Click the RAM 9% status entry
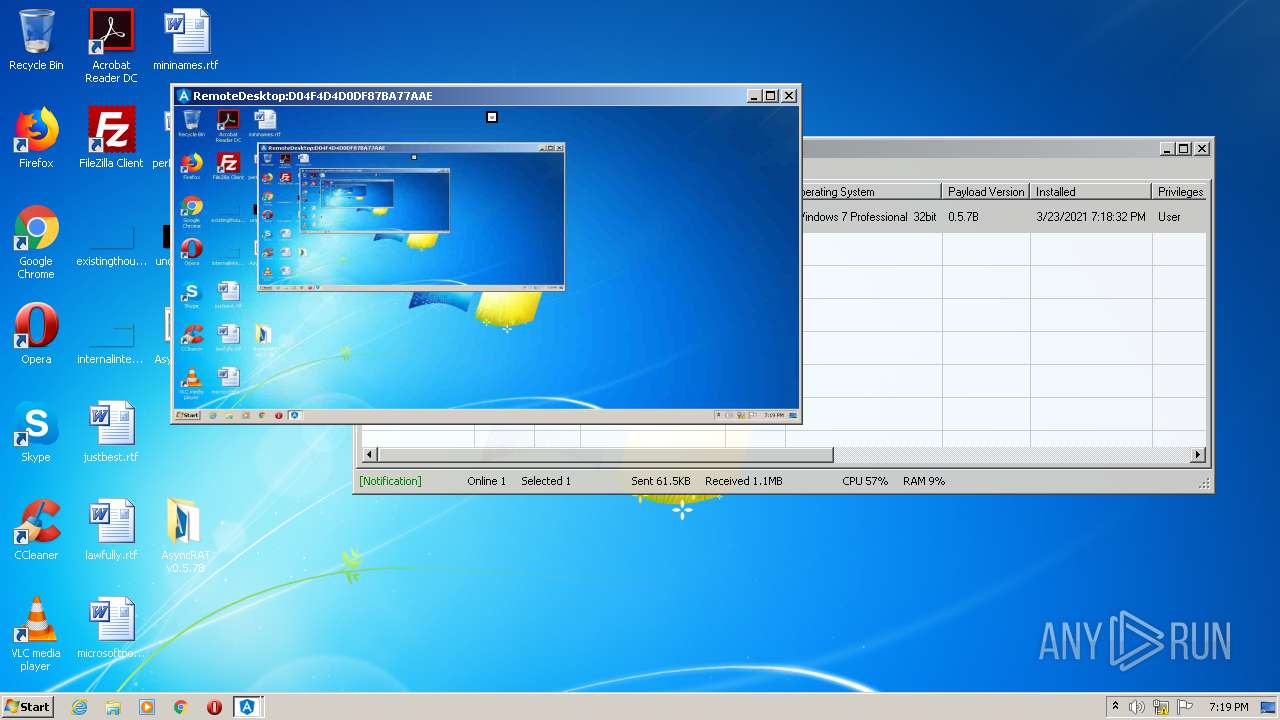Screen dimensions: 1280x720 click(x=924, y=481)
